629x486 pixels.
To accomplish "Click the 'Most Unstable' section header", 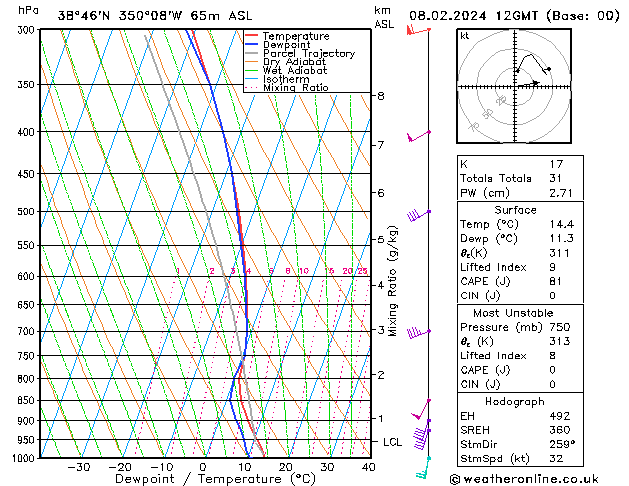I will click(x=513, y=313).
